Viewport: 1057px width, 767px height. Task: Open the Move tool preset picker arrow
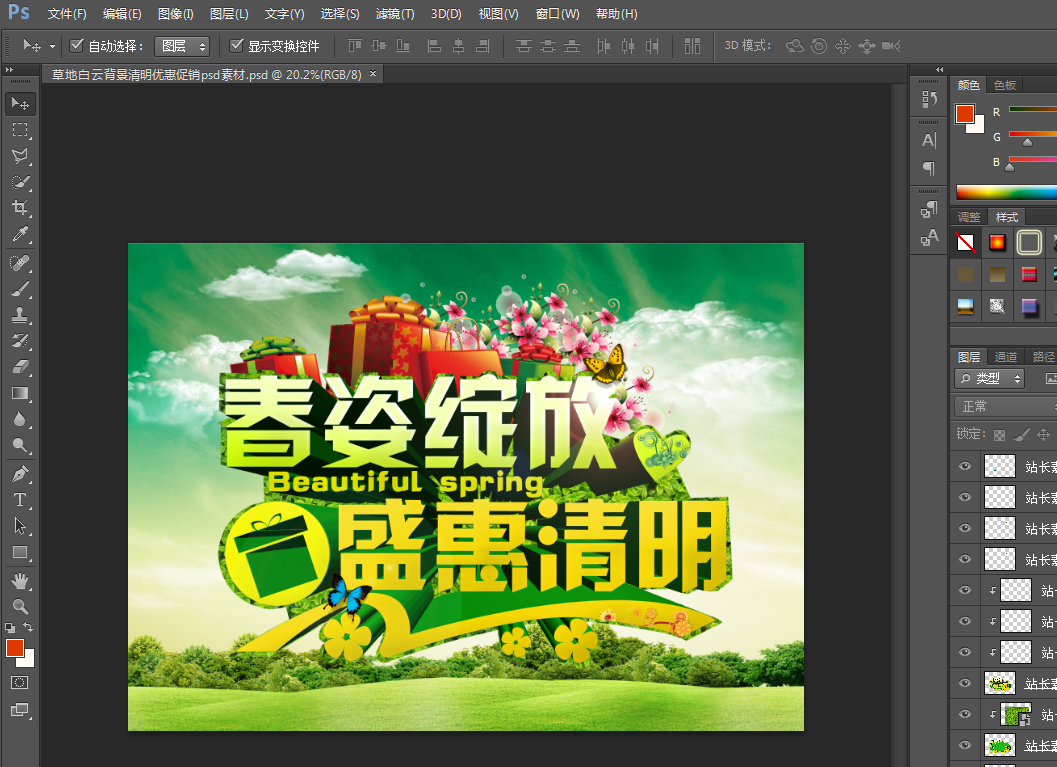point(52,47)
